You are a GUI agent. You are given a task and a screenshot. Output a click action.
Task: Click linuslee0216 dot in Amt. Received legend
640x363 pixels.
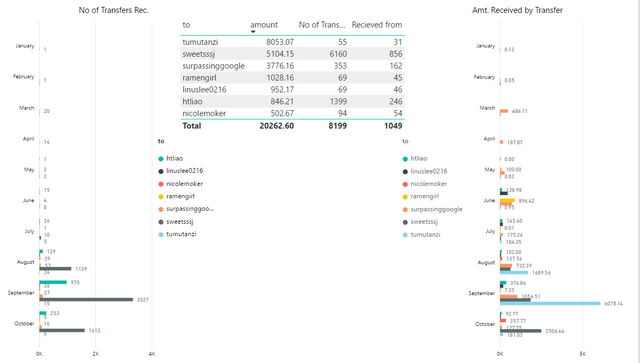point(405,172)
